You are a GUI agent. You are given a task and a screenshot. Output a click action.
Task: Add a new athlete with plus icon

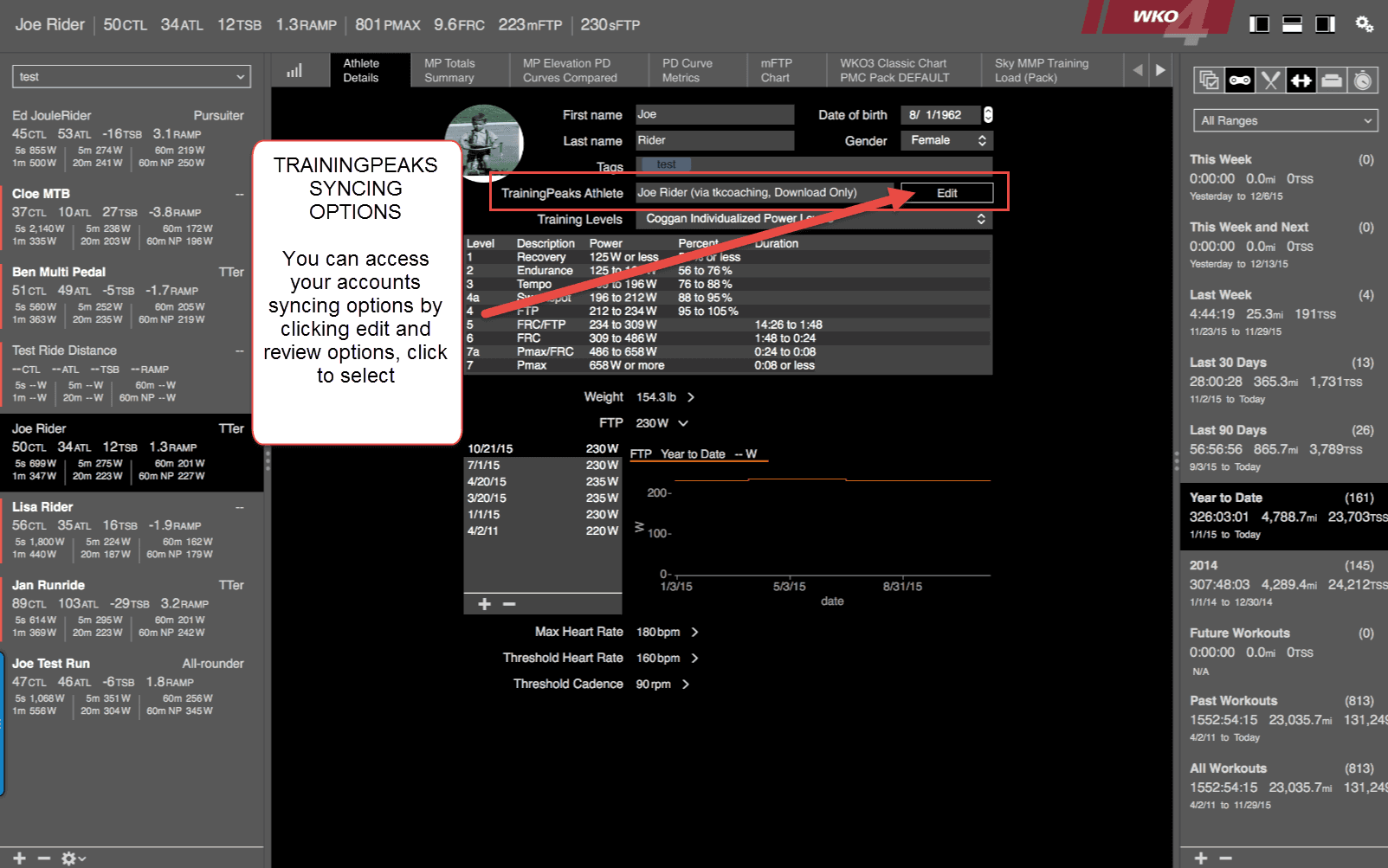pos(19,858)
